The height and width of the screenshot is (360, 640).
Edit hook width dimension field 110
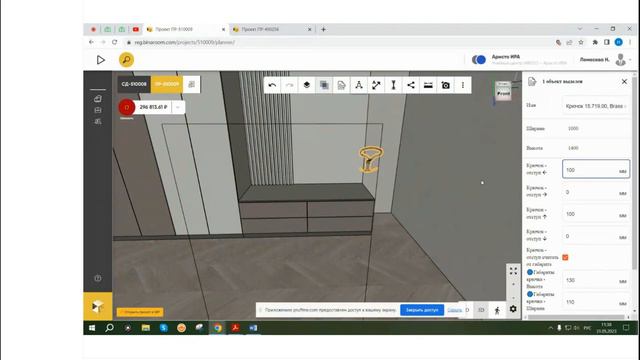pos(596,302)
